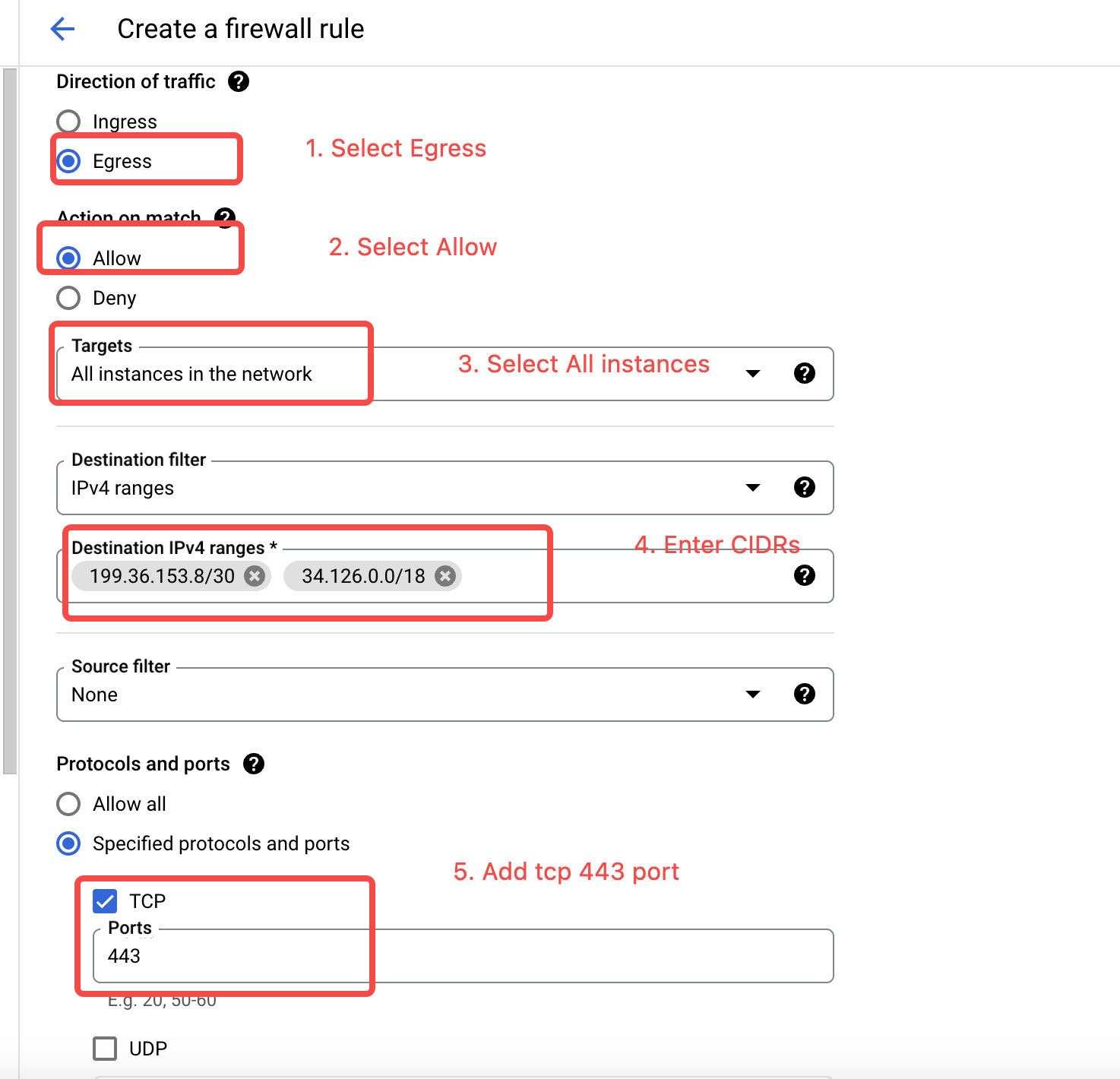Open the IPv4 ranges destination filter field
Image resolution: width=1120 pixels, height=1079 pixels.
click(x=445, y=487)
